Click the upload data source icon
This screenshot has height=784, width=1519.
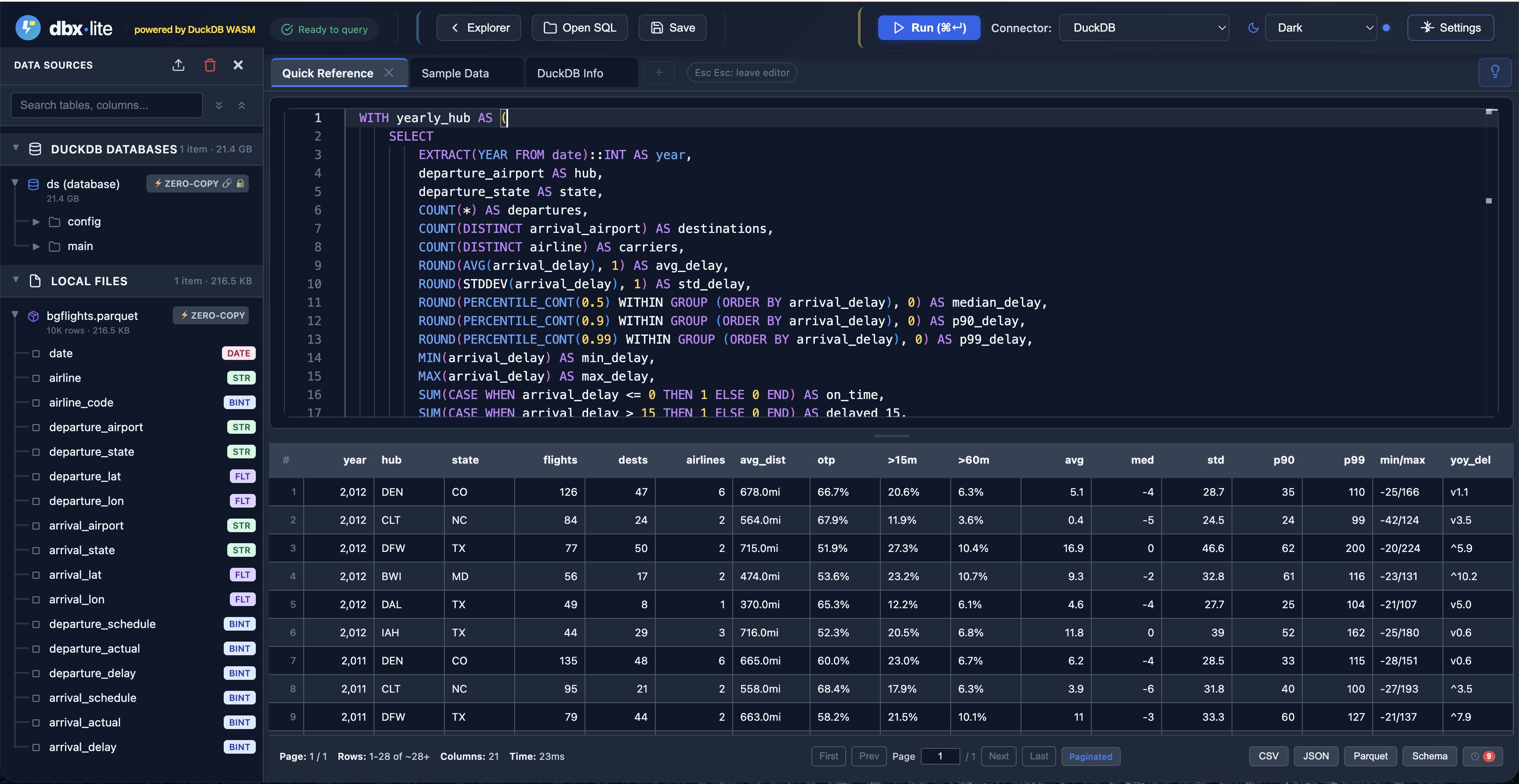coord(178,65)
